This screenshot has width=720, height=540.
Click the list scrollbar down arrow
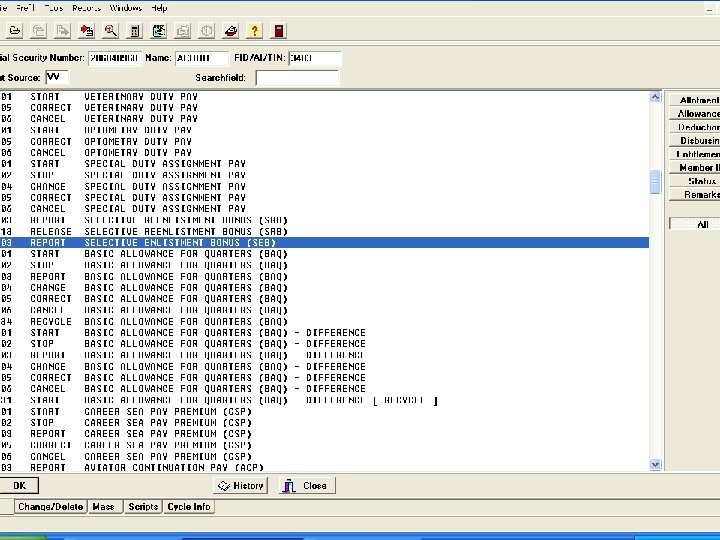(x=655, y=465)
